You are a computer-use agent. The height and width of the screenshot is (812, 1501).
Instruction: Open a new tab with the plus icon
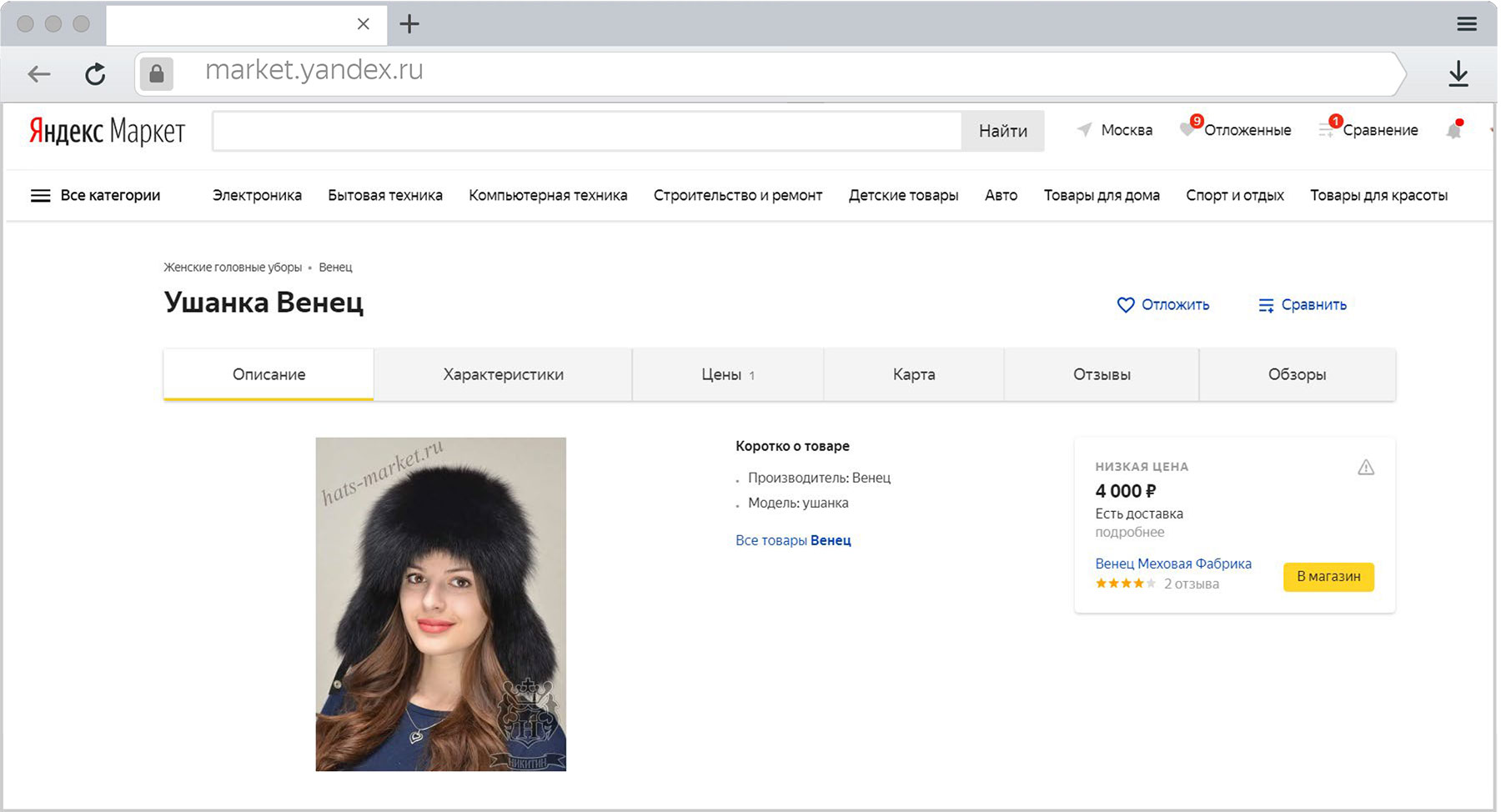coord(409,23)
